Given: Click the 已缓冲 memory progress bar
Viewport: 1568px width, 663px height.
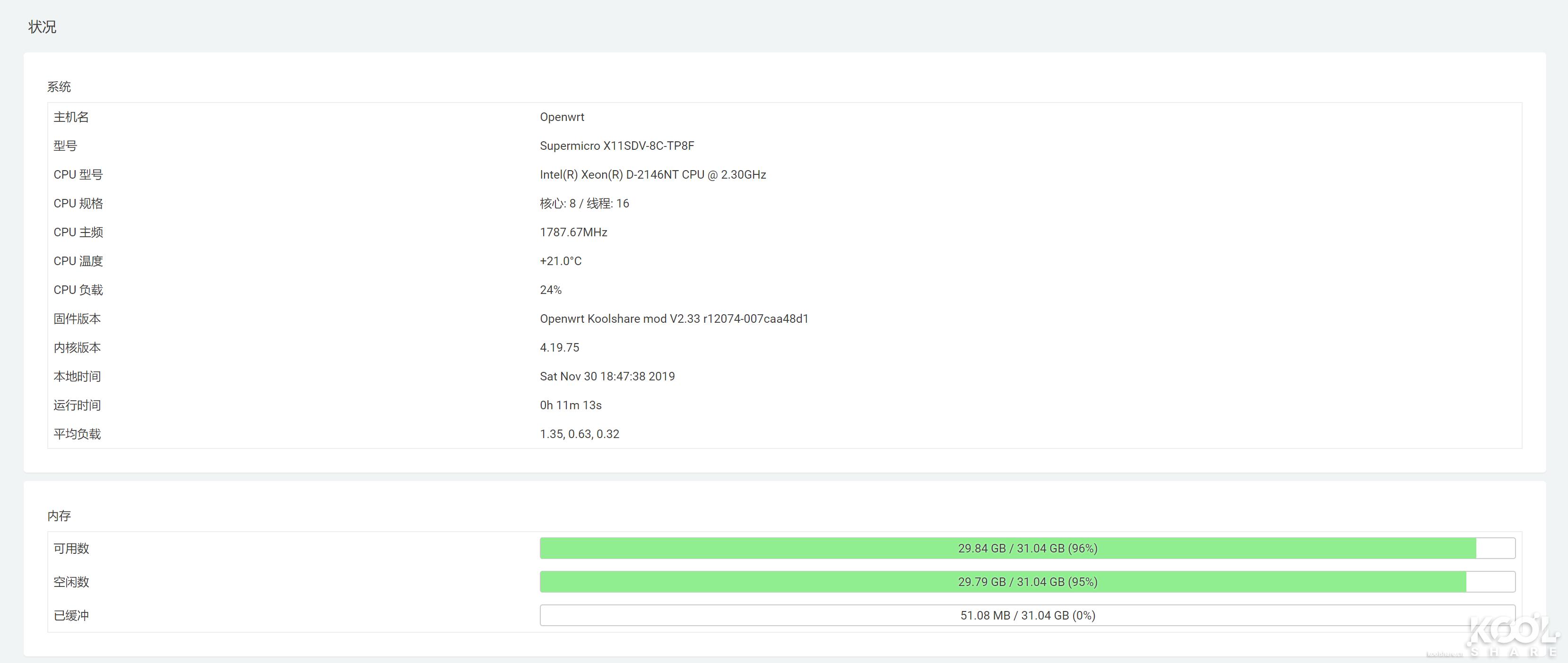Looking at the screenshot, I should [1027, 615].
